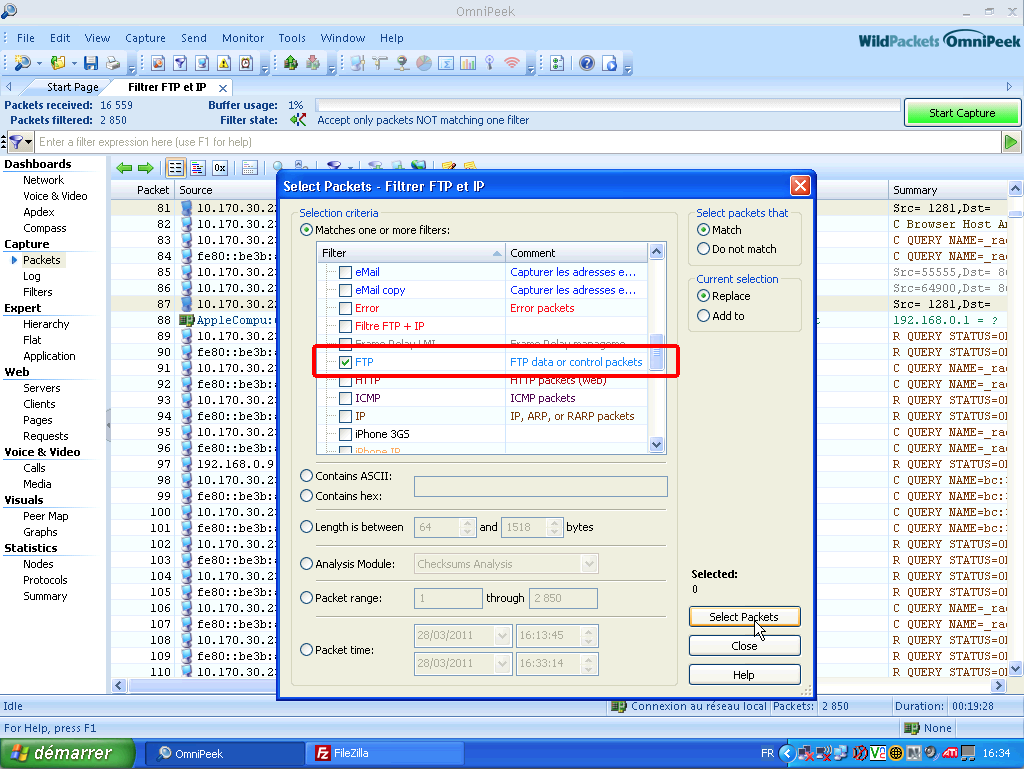This screenshot has width=1024, height=769.
Task: Click the Help button in the dialog
Action: point(744,674)
